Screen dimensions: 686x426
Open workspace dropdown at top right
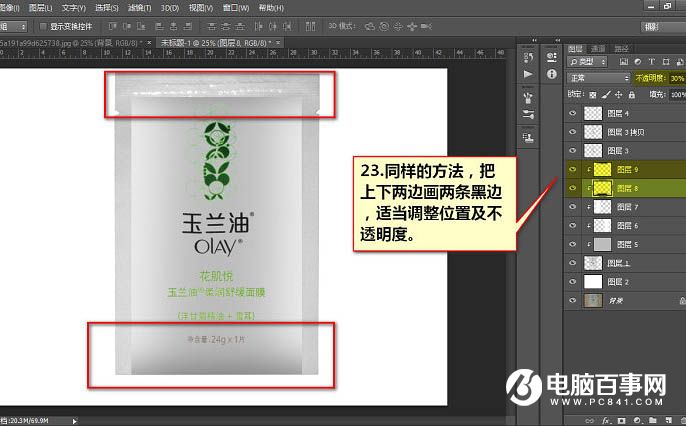coord(663,27)
